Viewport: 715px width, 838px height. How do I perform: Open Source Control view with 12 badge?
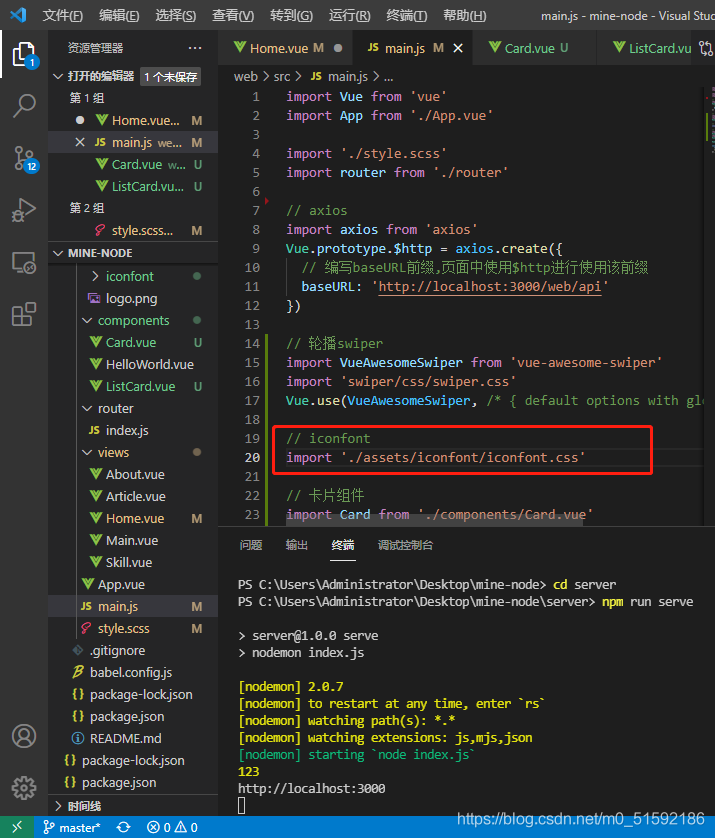click(24, 159)
